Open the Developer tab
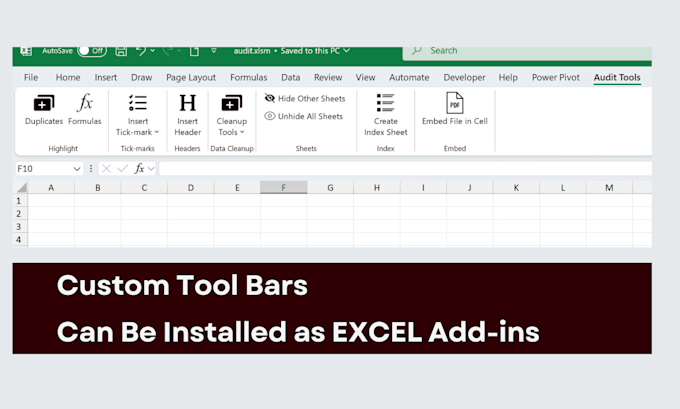This screenshot has height=409, width=680. coord(464,77)
